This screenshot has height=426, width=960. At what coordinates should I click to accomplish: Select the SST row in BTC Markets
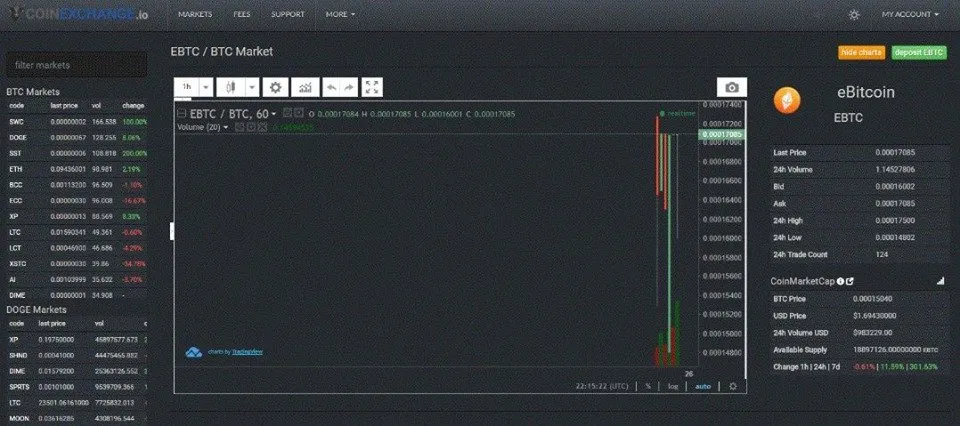tap(77, 154)
